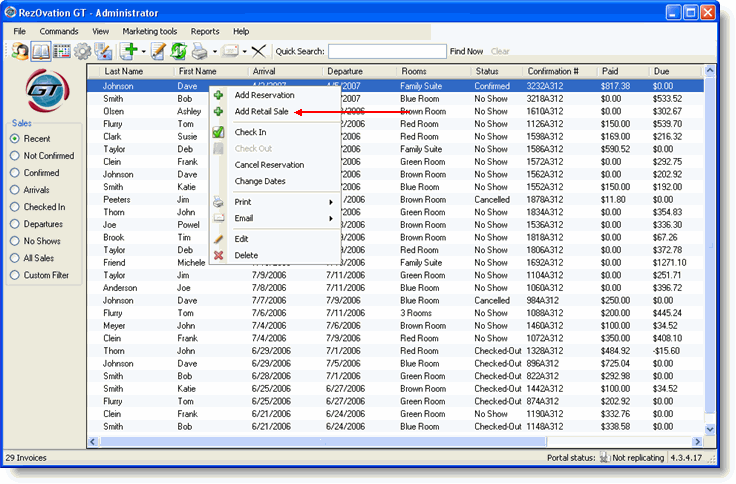This screenshot has width=736, height=484.
Task: Sort by the Status column header
Action: coord(497,71)
